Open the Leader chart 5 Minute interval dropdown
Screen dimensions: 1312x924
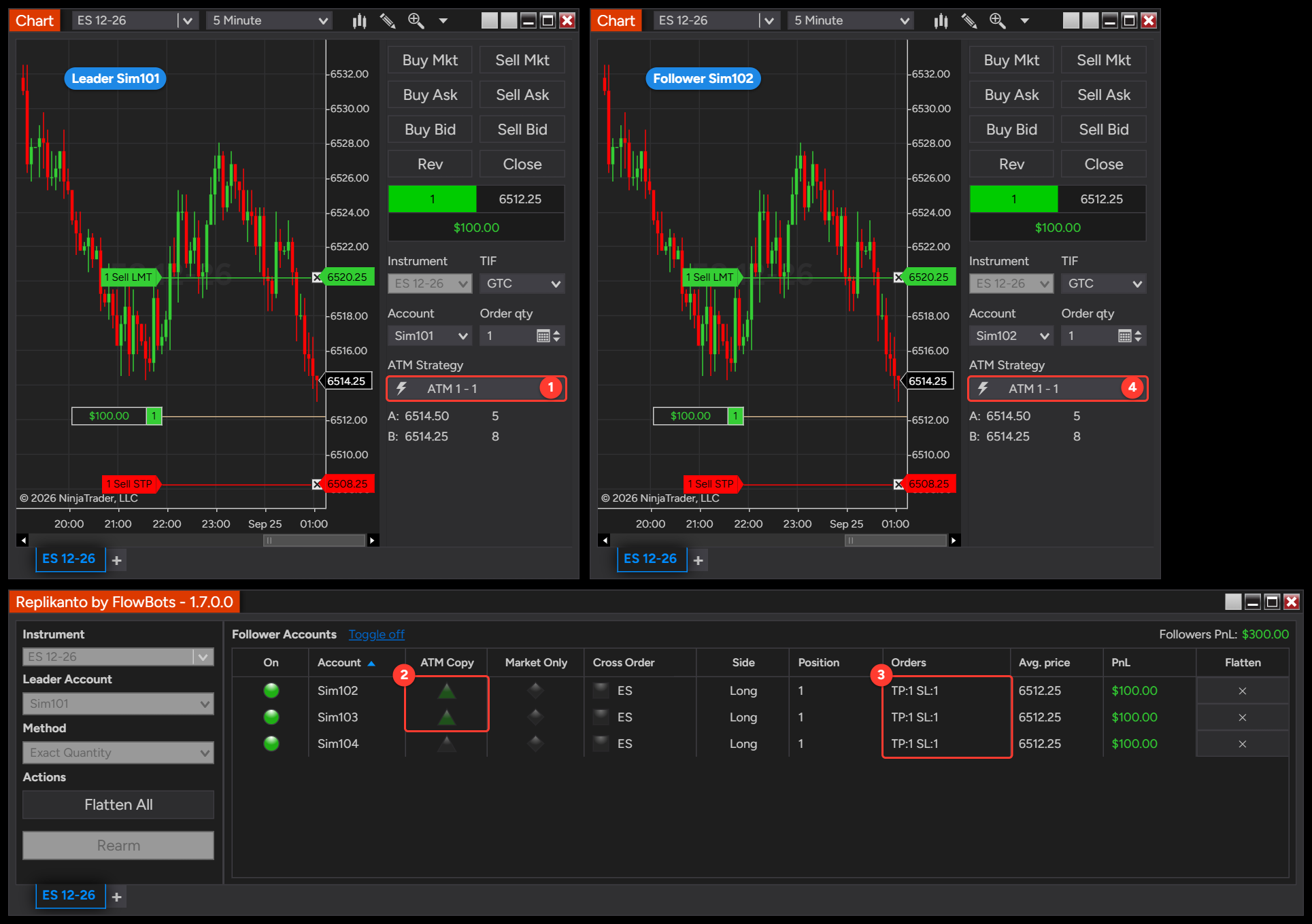[270, 21]
